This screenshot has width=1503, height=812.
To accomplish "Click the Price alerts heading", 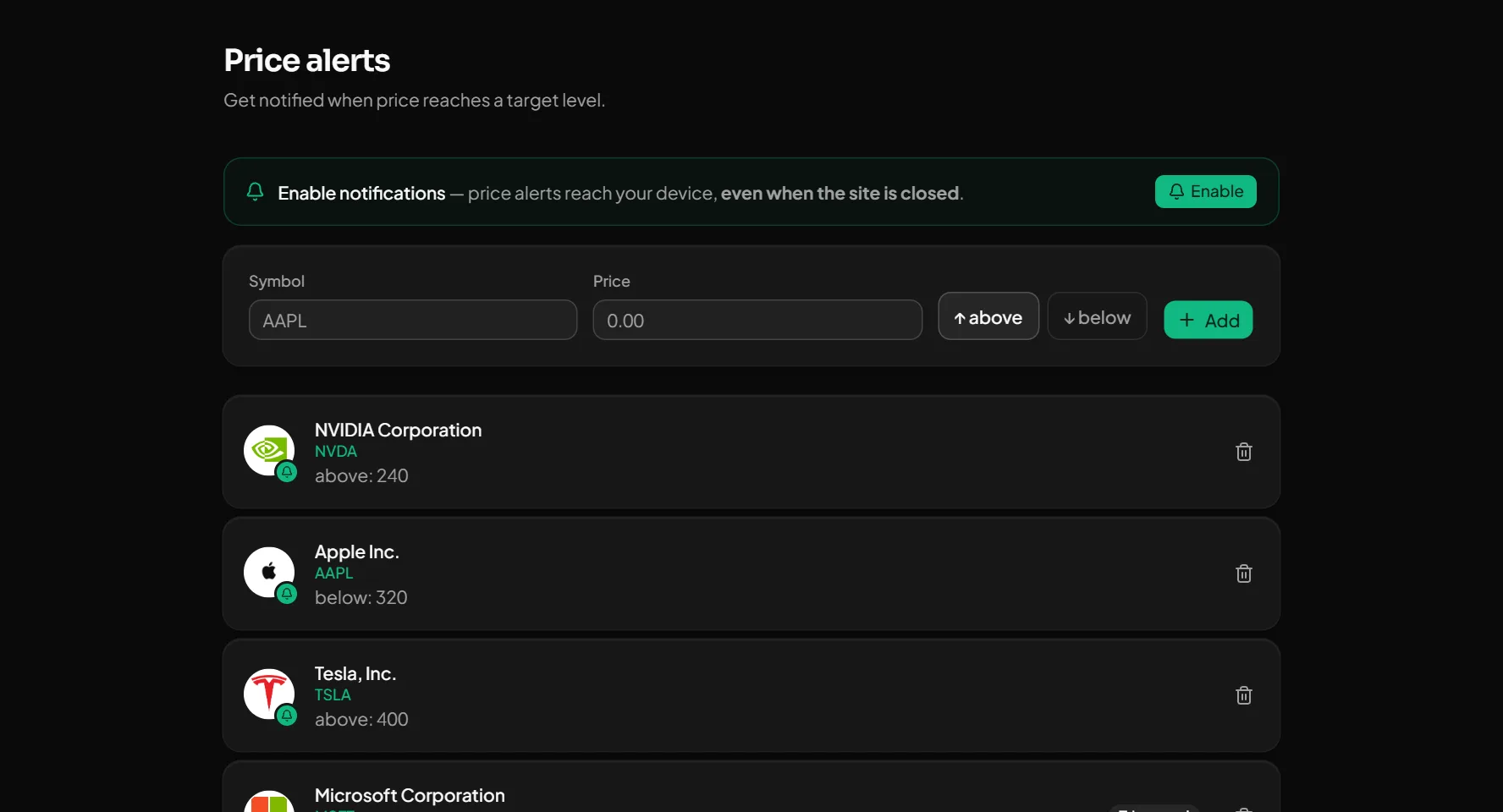I will click(x=307, y=60).
